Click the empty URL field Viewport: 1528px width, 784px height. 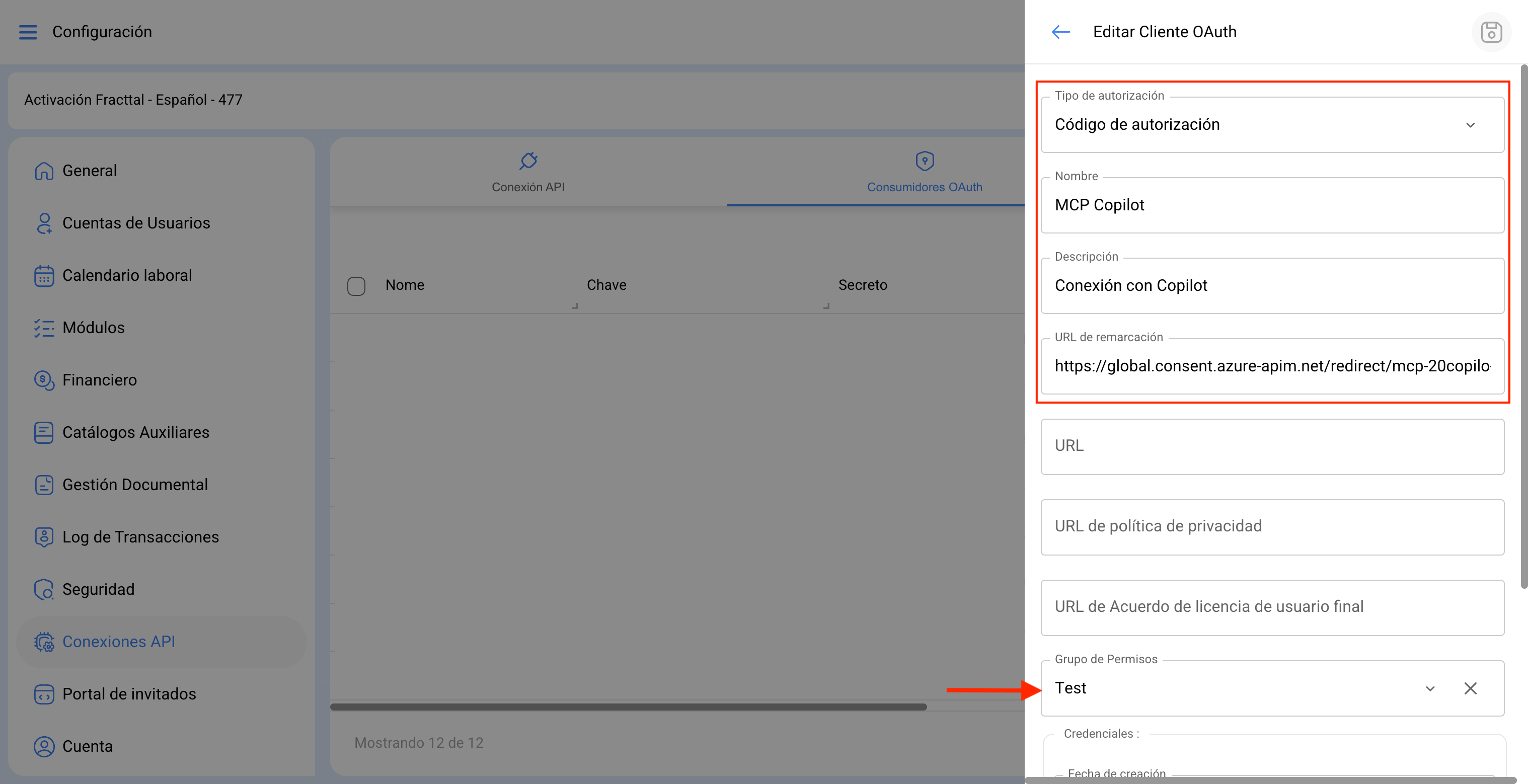tap(1272, 446)
